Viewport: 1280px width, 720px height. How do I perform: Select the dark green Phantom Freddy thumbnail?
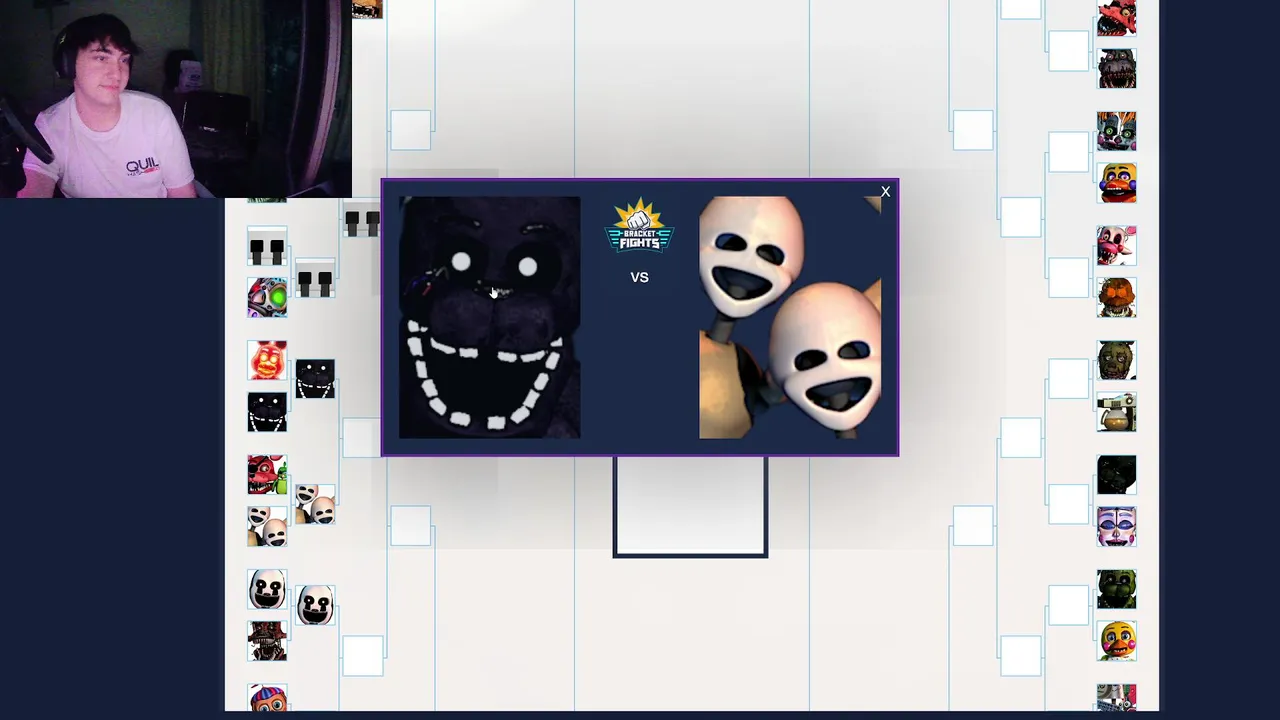click(x=1116, y=589)
